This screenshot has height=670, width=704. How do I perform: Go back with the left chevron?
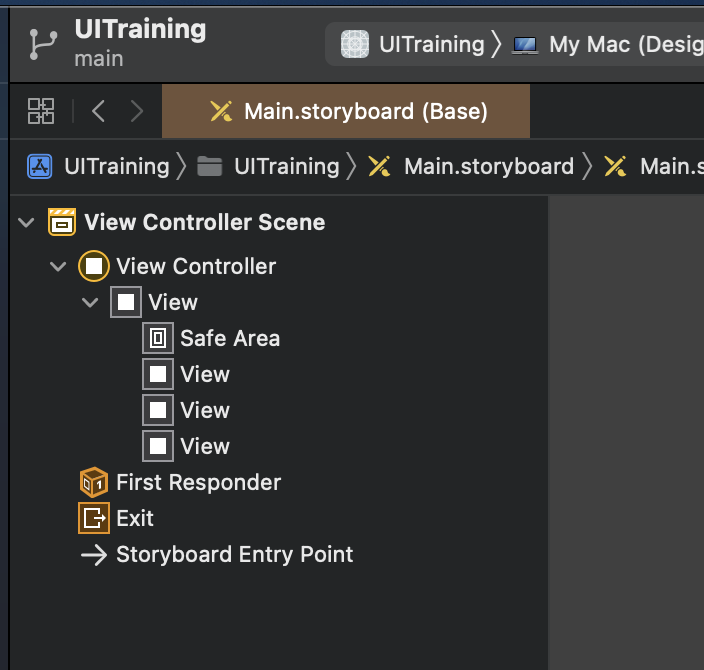coord(98,111)
